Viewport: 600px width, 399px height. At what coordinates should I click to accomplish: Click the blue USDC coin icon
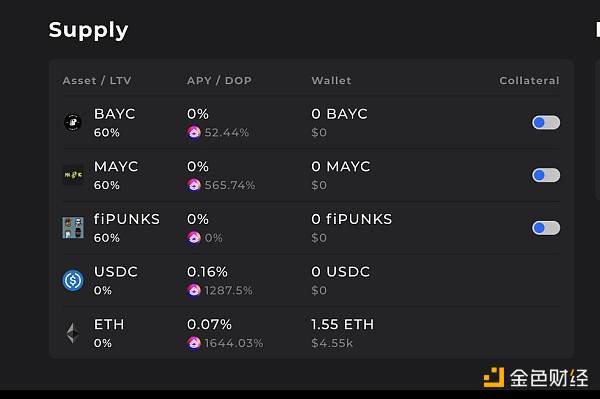(73, 280)
